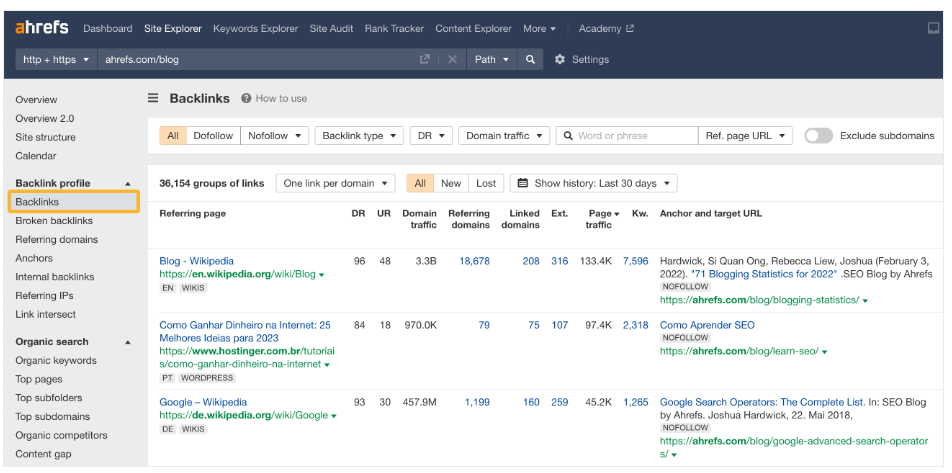
Task: Open Show history: Last 30 days dropdown
Action: [x=593, y=183]
